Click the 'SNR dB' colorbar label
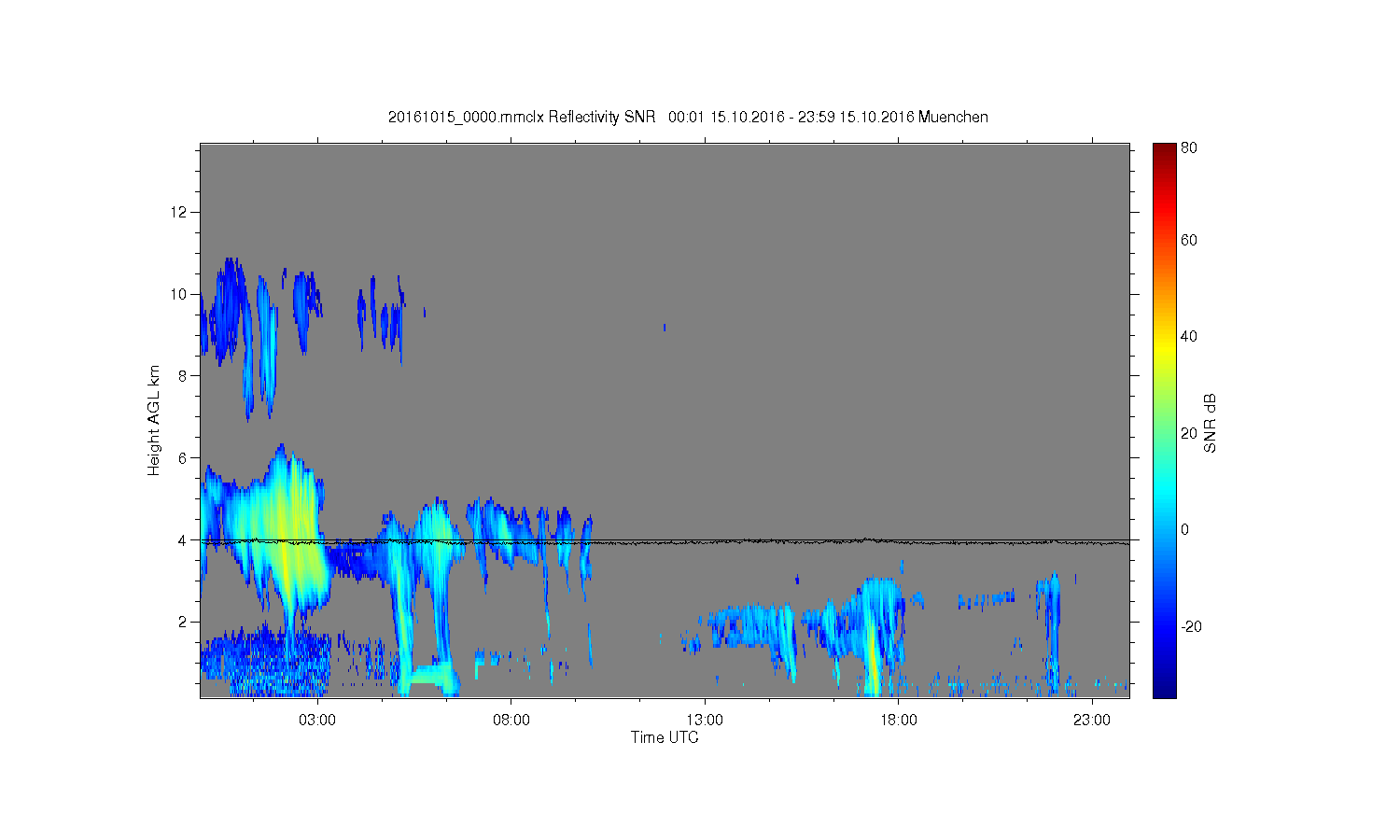The width and height of the screenshot is (1400, 840). coord(1210,423)
